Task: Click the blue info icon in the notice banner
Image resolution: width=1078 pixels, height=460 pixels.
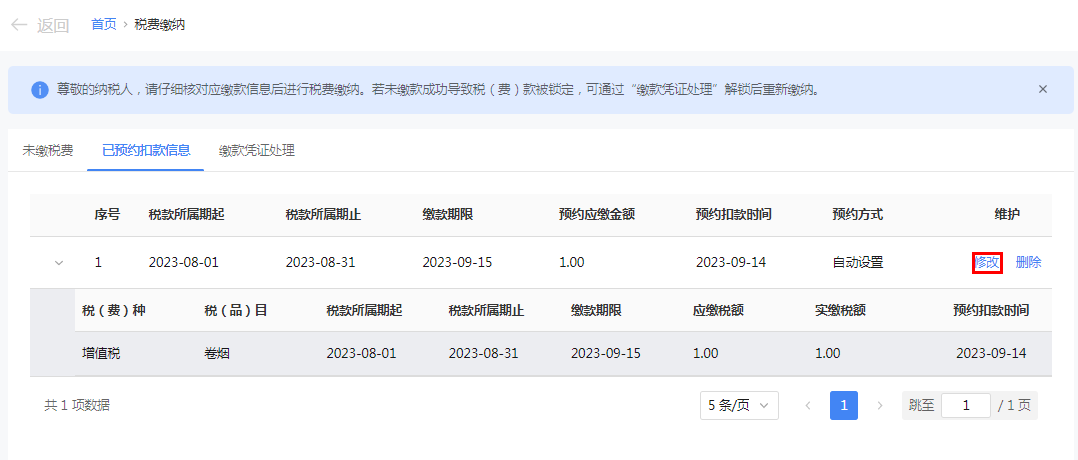Action: [40, 90]
